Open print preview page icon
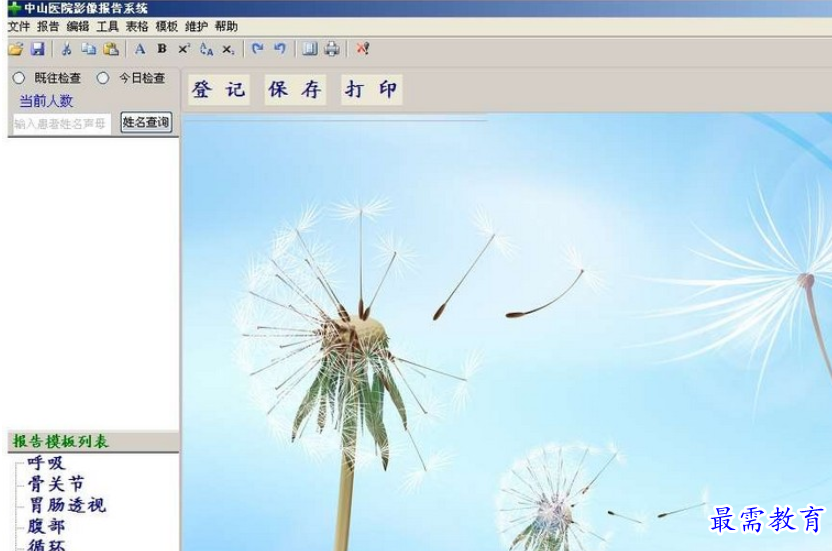This screenshot has height=551, width=832. coord(310,49)
